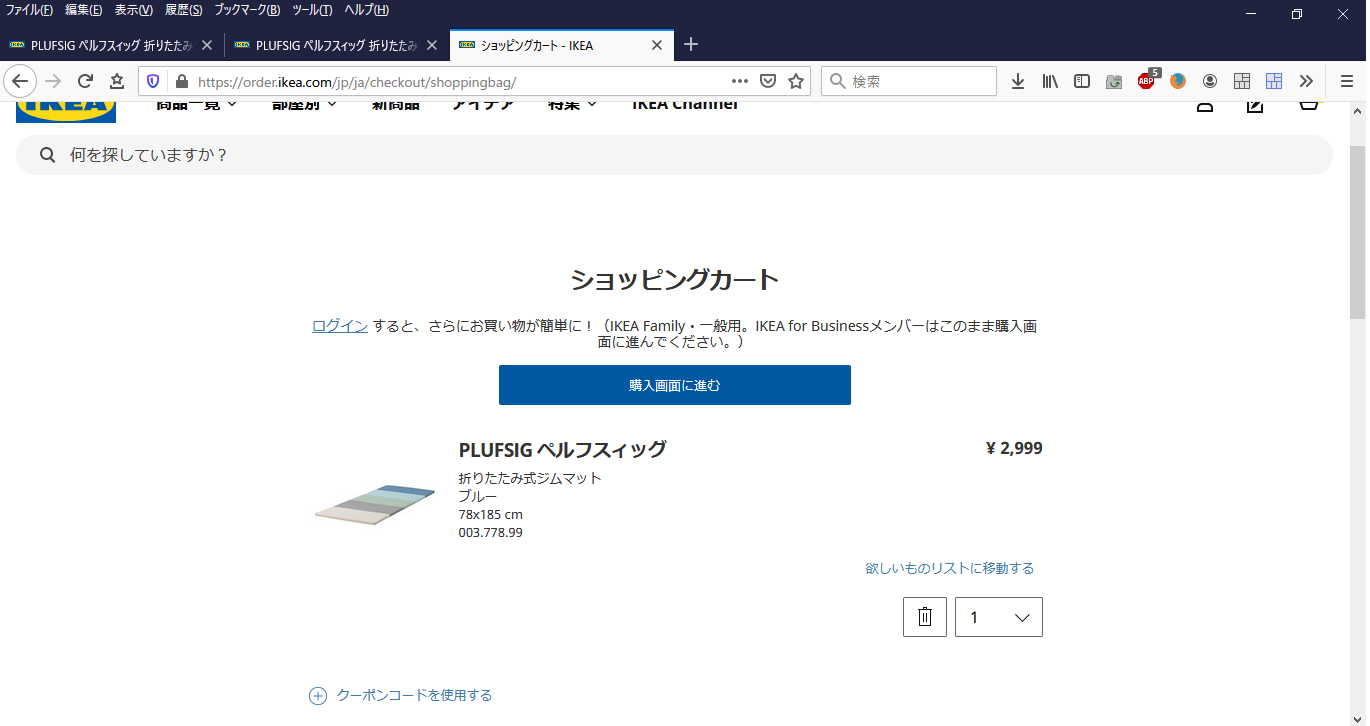Bookmark this page with the star
The height and width of the screenshot is (726, 1370).
(796, 81)
